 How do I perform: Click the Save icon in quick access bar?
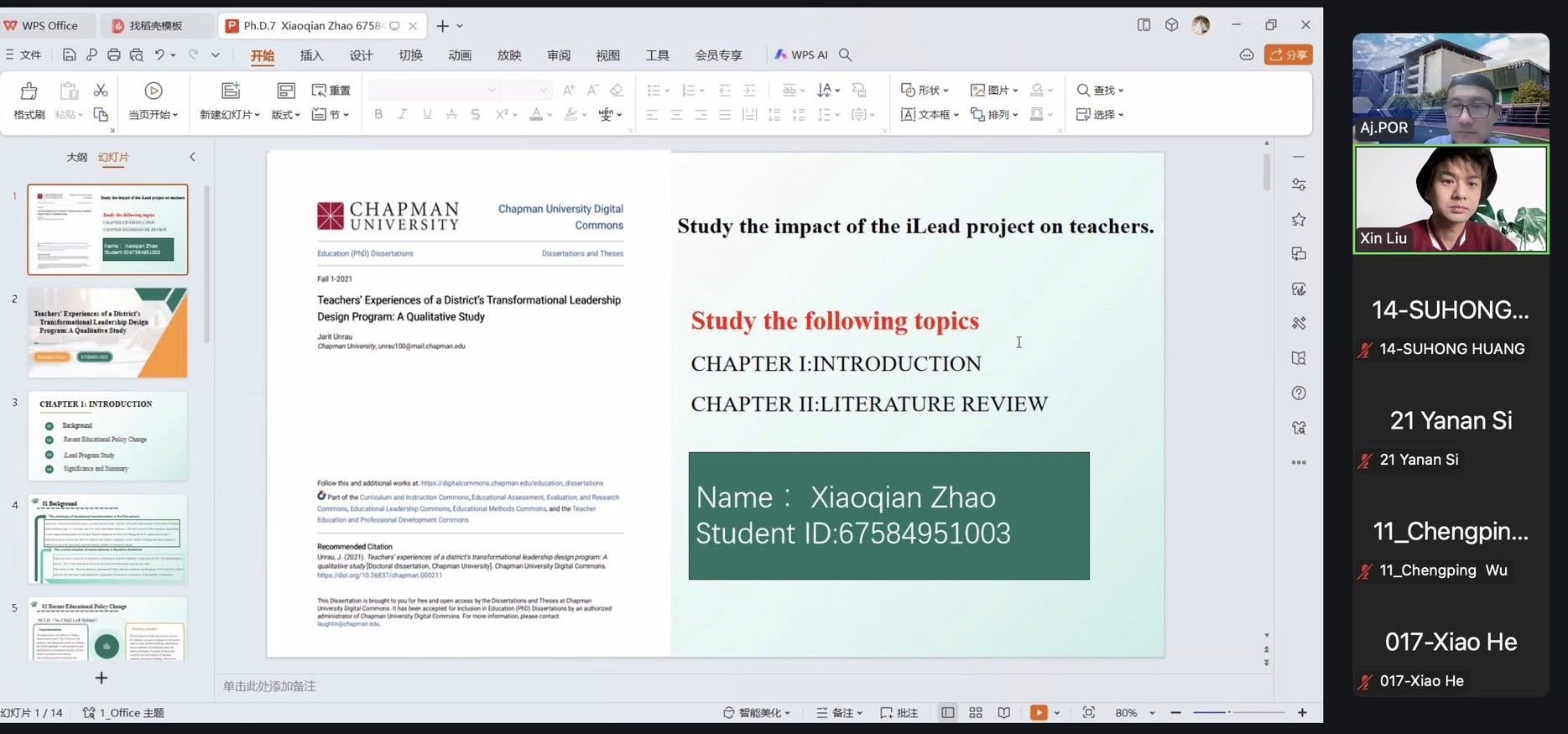pos(70,55)
